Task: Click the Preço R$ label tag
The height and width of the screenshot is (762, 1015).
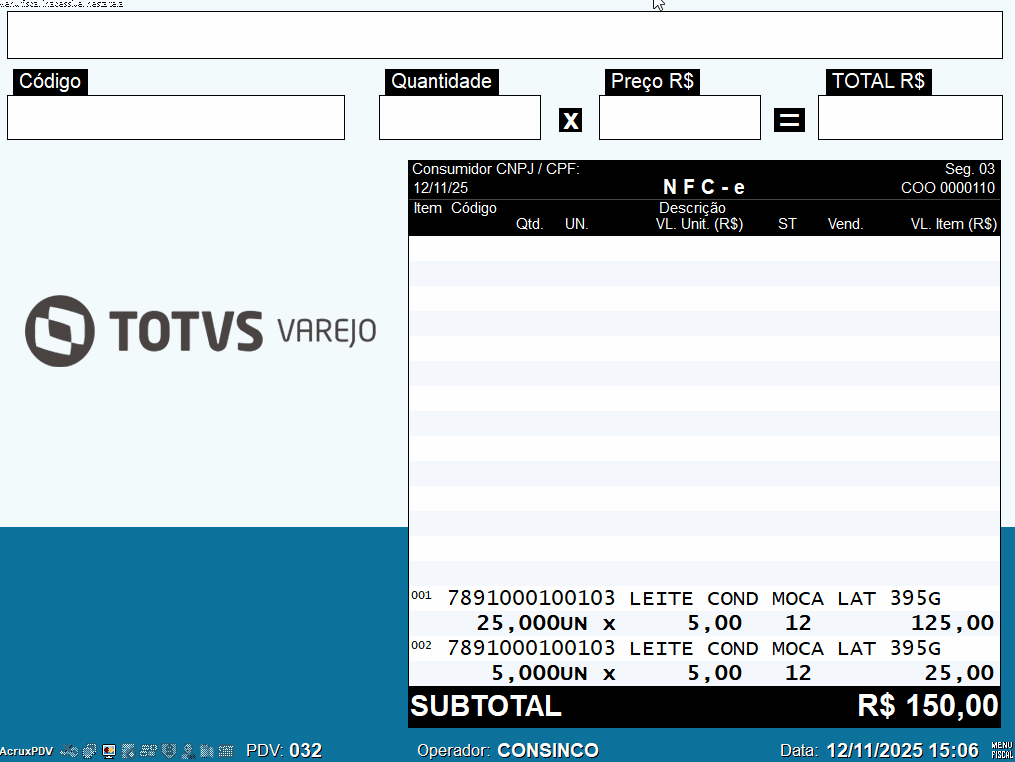Action: pyautogui.click(x=652, y=82)
